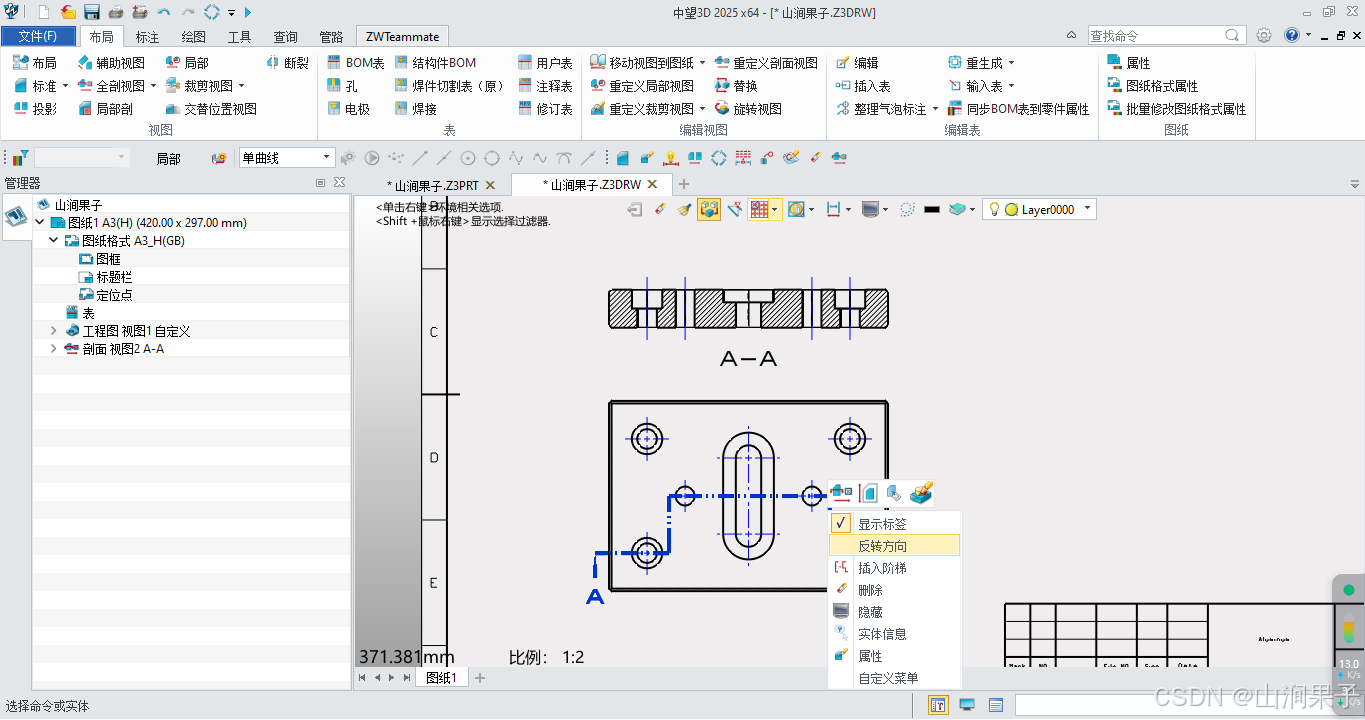1365x720 pixels.
Task: Toggle the list panel icon in the status bar
Action: click(996, 705)
